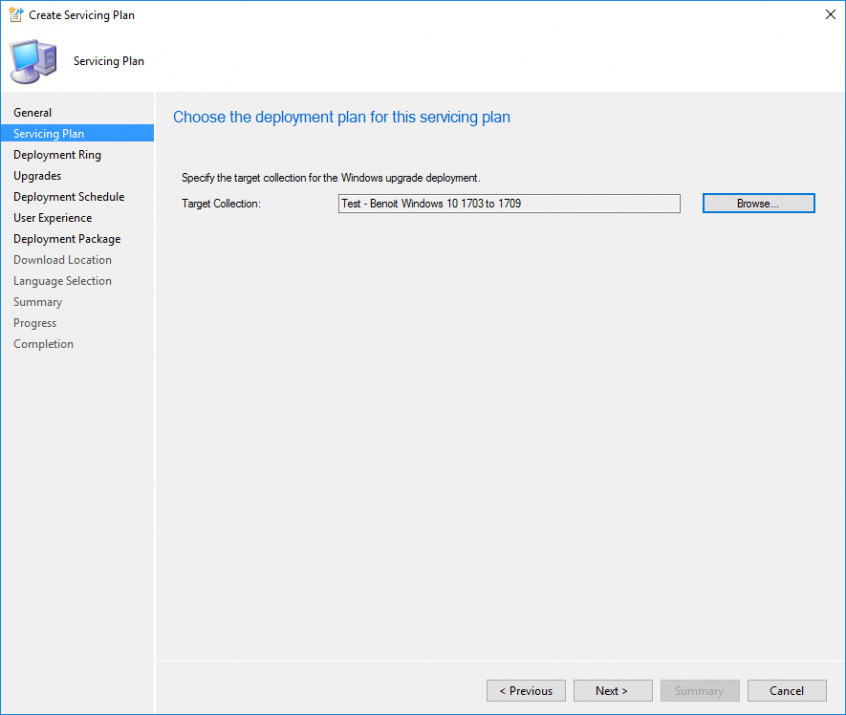
Task: Select the Deployment Package step
Action: (x=66, y=238)
